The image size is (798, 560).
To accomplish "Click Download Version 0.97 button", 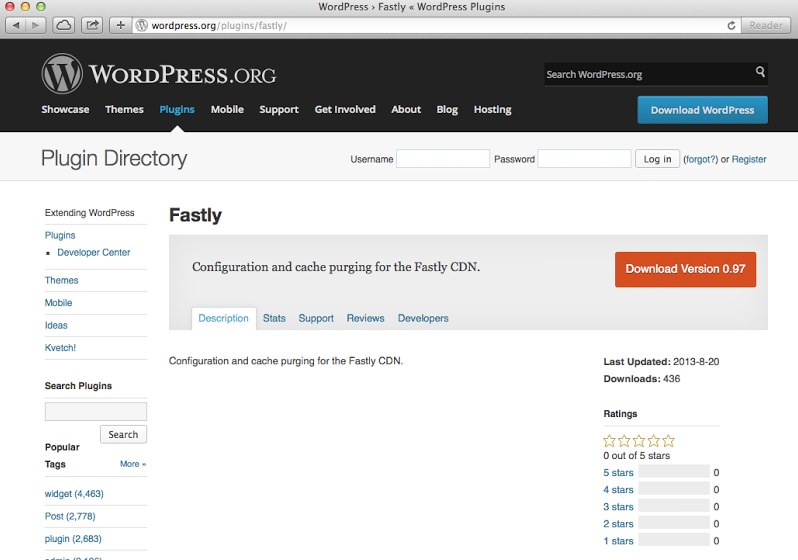I will (685, 269).
